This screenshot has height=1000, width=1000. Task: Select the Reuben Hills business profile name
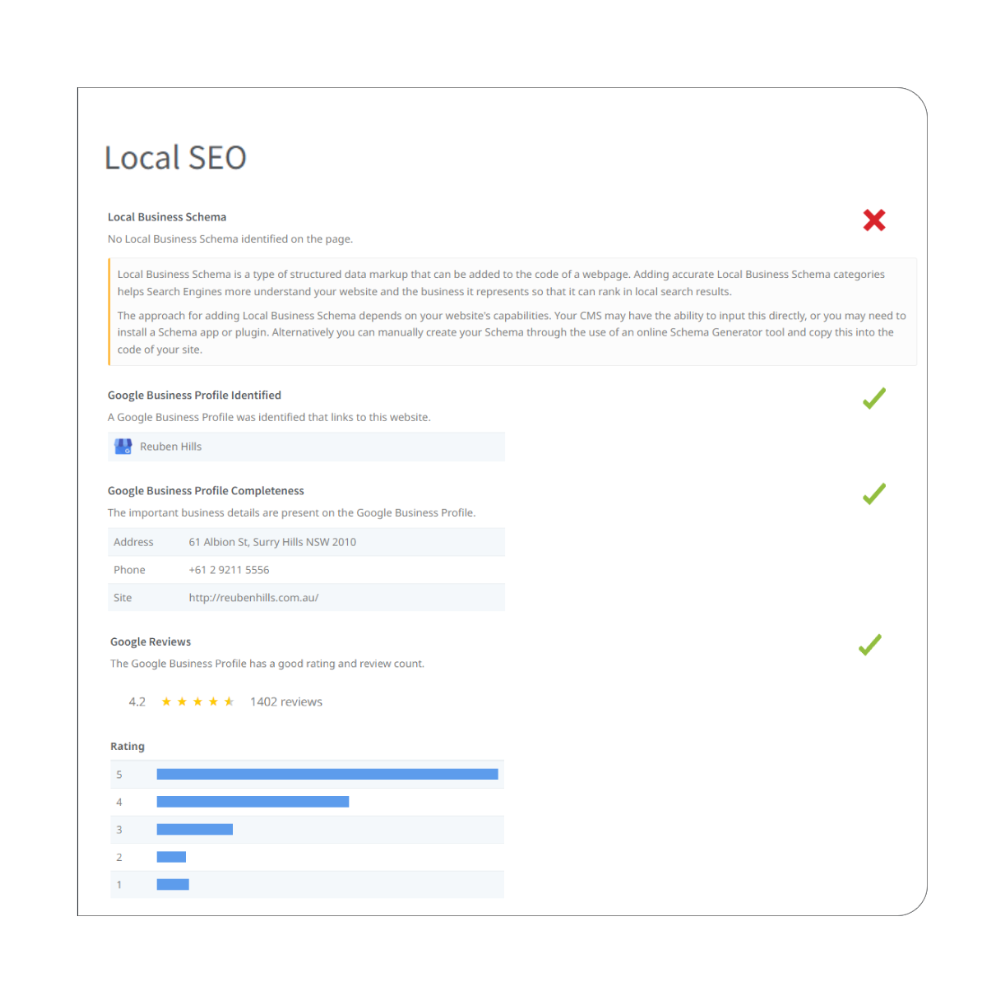171,446
